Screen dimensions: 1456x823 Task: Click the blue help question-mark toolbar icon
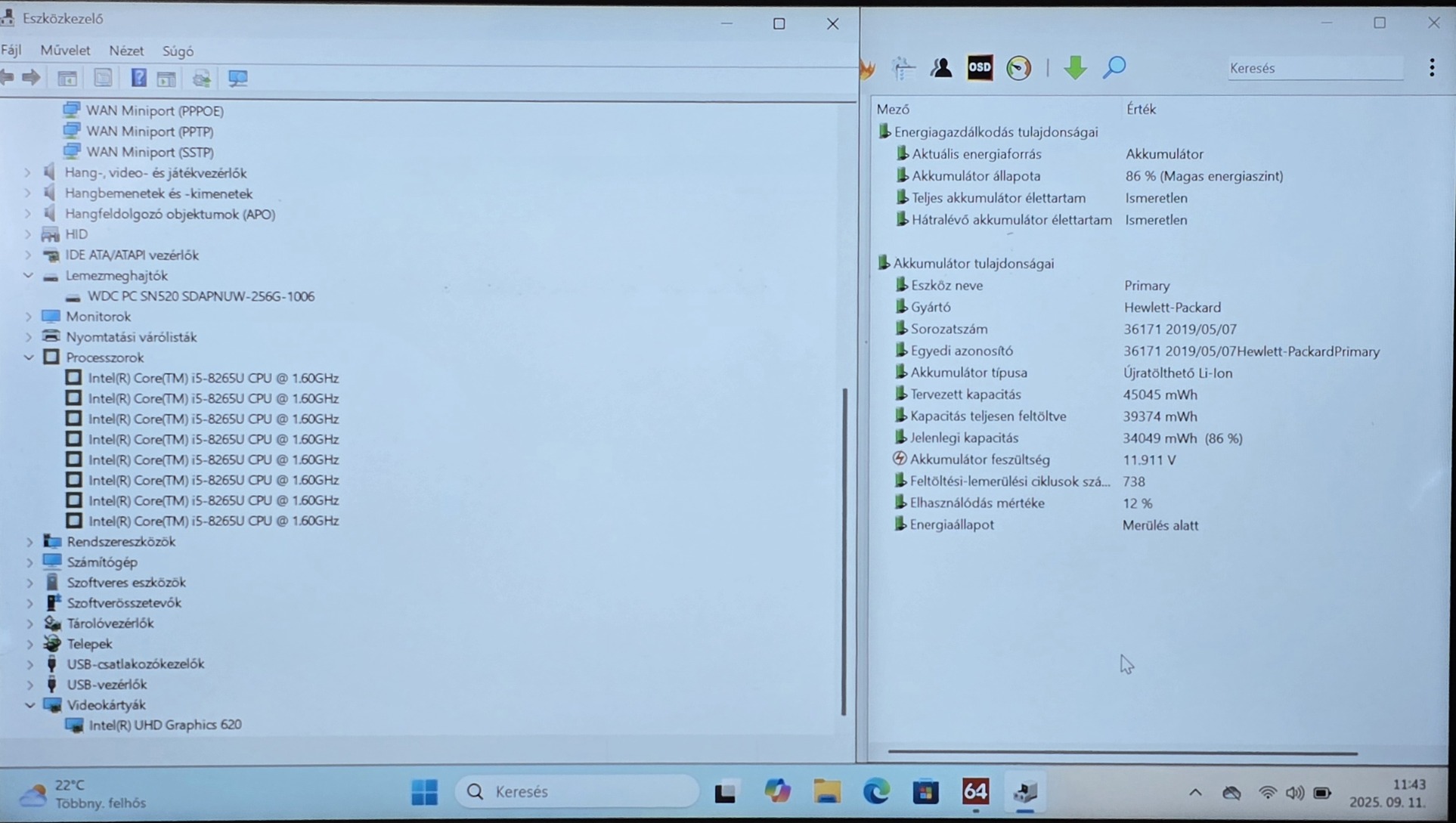138,78
